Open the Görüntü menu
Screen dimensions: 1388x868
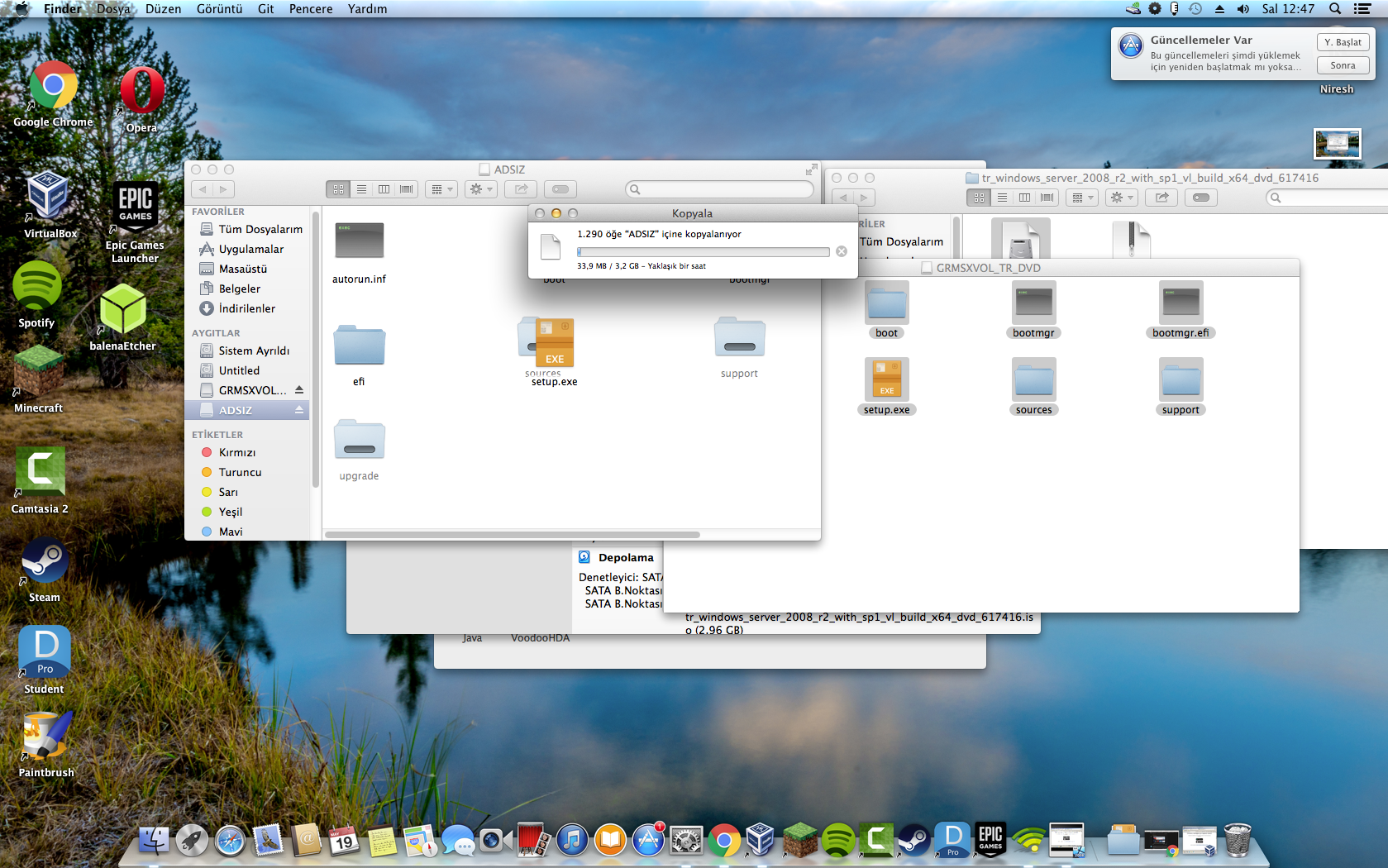[219, 9]
